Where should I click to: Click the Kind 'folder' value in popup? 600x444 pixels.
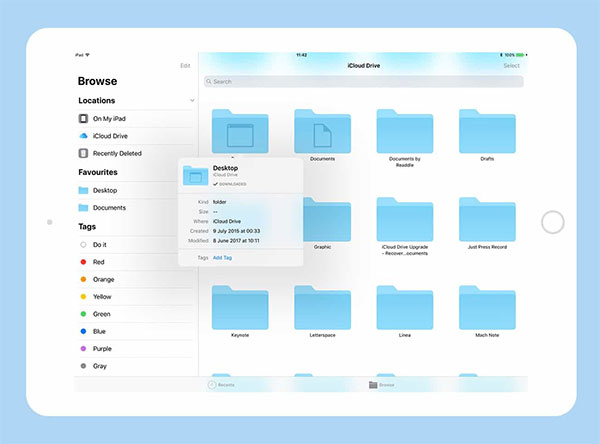tap(220, 202)
